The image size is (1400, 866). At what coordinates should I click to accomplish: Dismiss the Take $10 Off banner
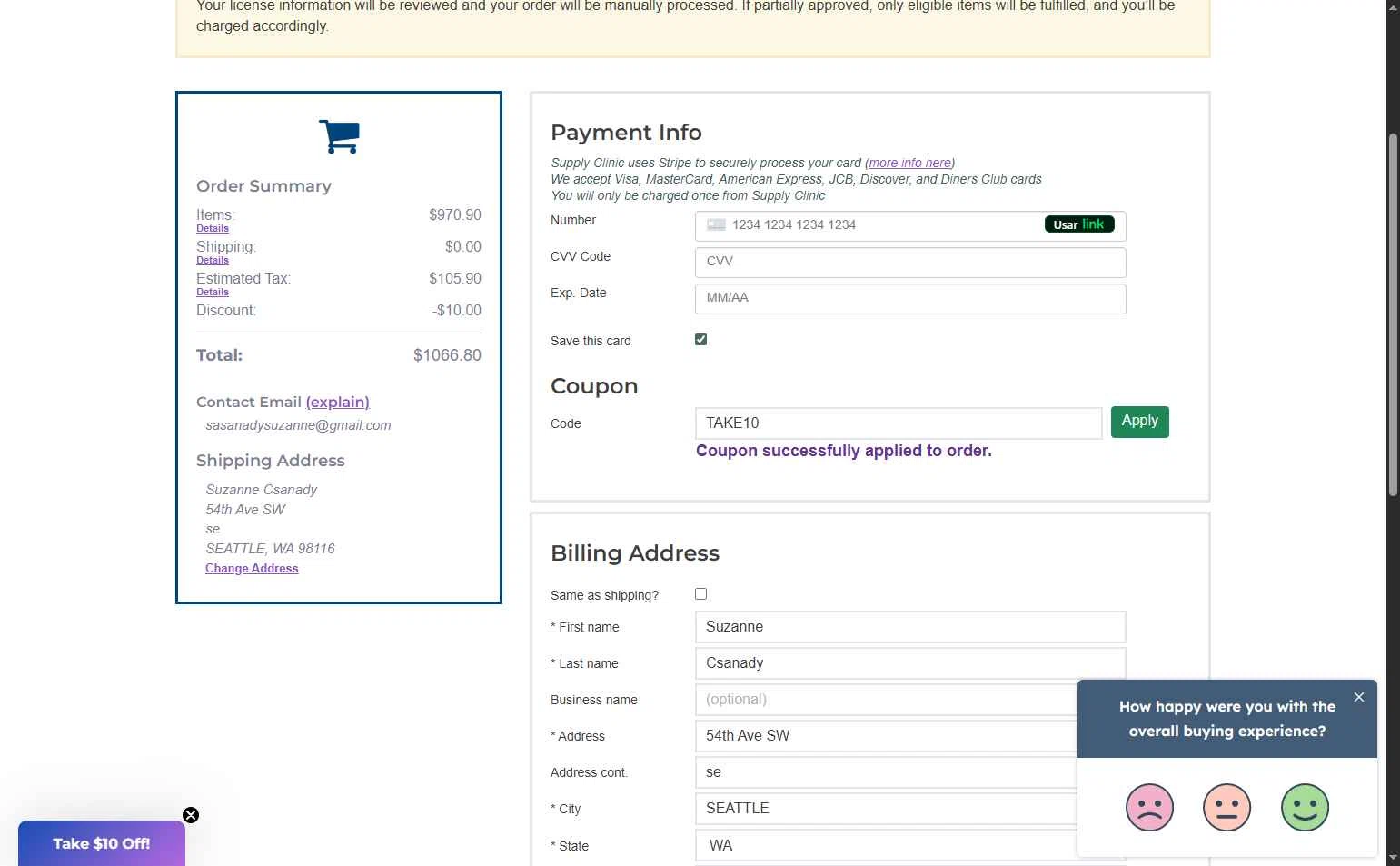[191, 815]
